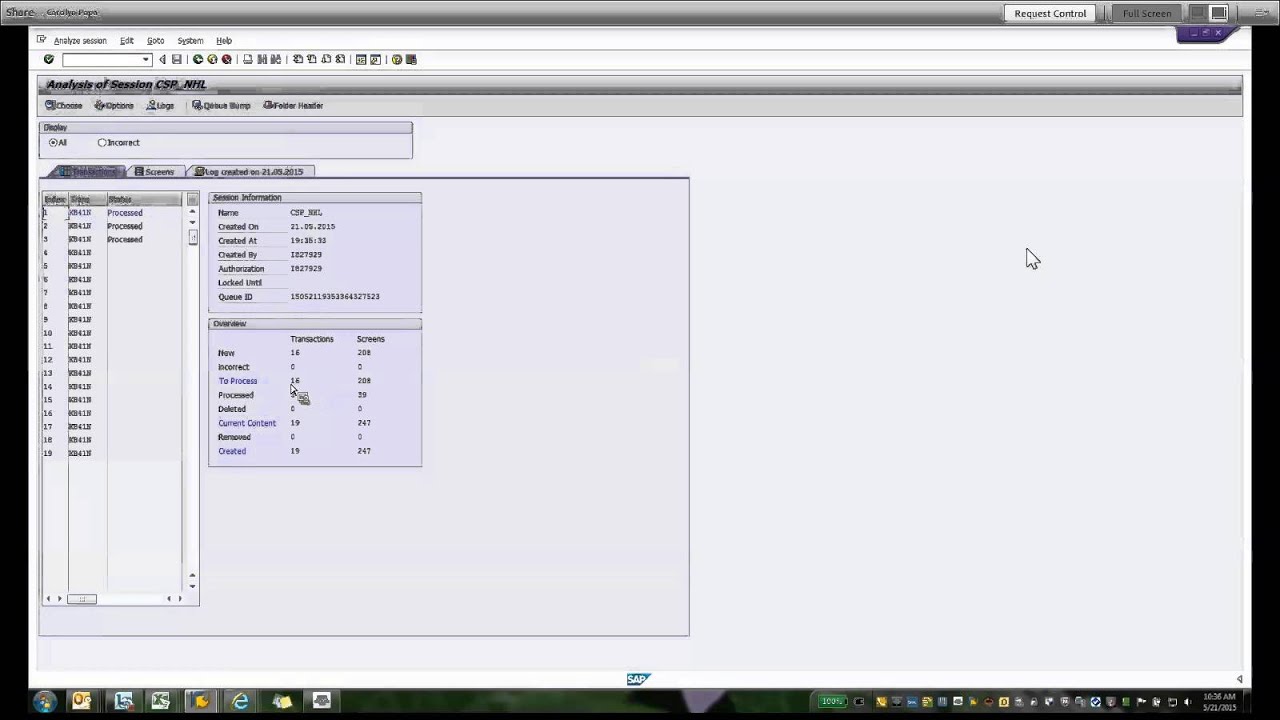The height and width of the screenshot is (720, 1280).
Task: Open the System menu
Action: [x=190, y=41]
